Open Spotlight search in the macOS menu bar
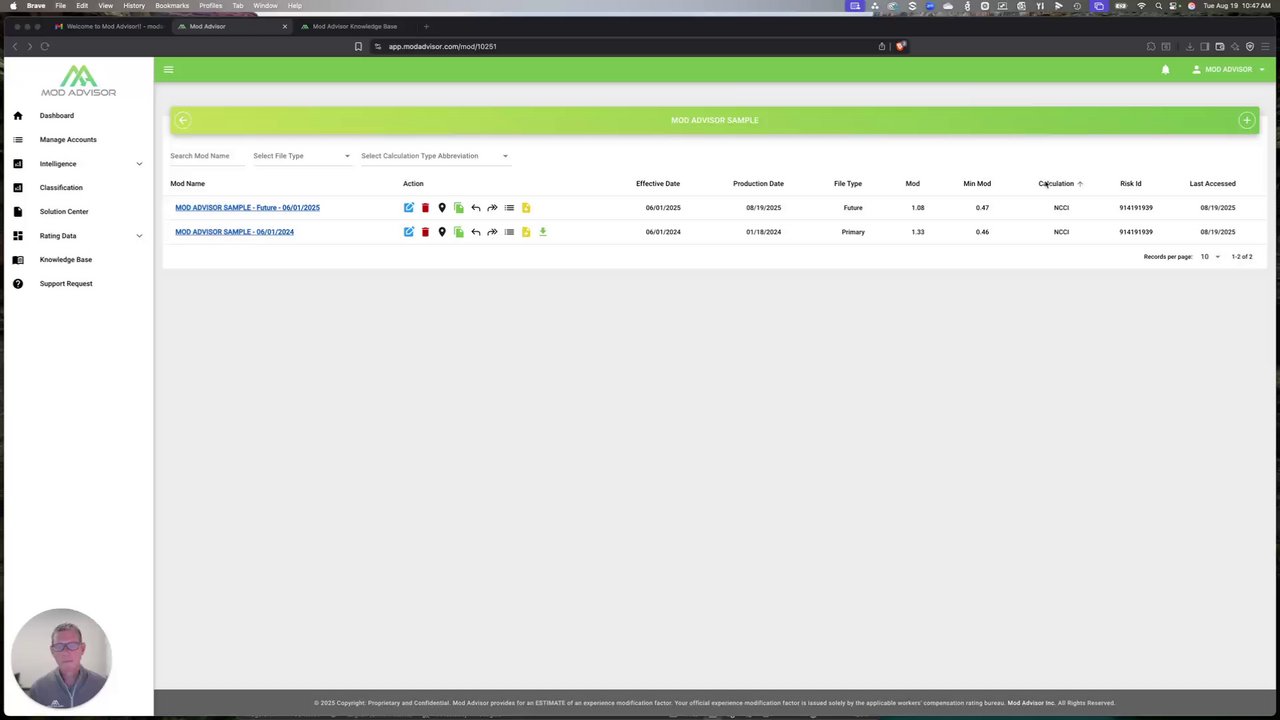 (1159, 6)
